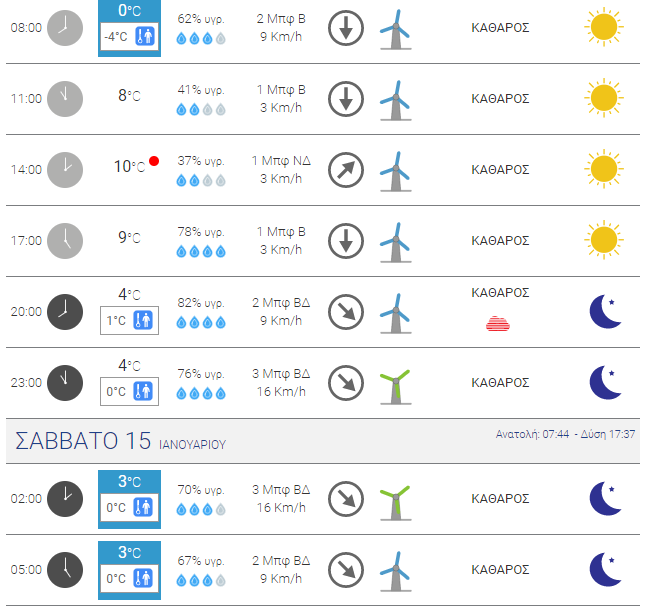Click the southwest wind arrow at 14:00
Screen dimensions: 653x610
pyautogui.click(x=346, y=170)
